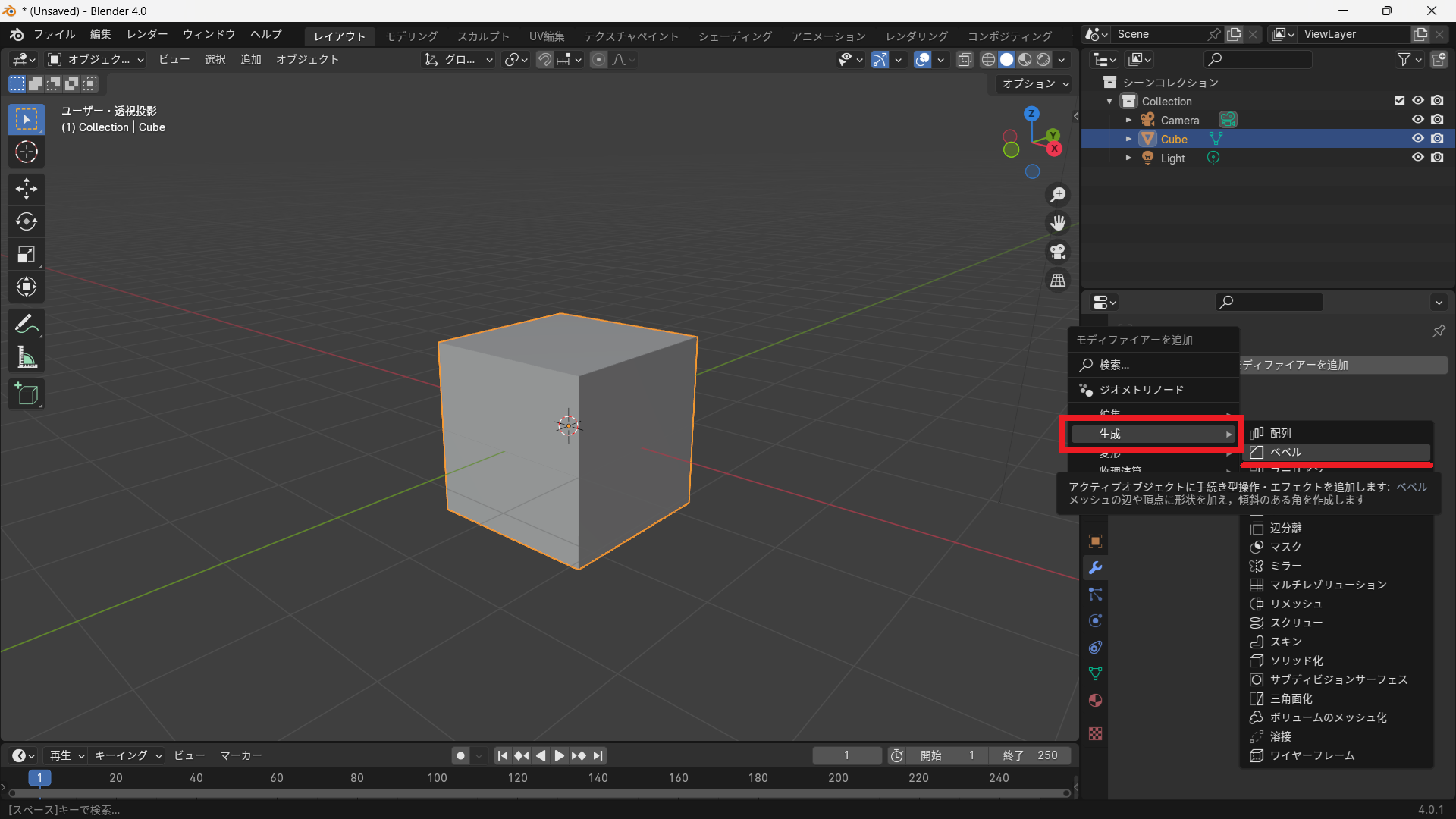Open the Modifier wrench properties tab
Viewport: 1456px width, 819px height.
(x=1095, y=568)
